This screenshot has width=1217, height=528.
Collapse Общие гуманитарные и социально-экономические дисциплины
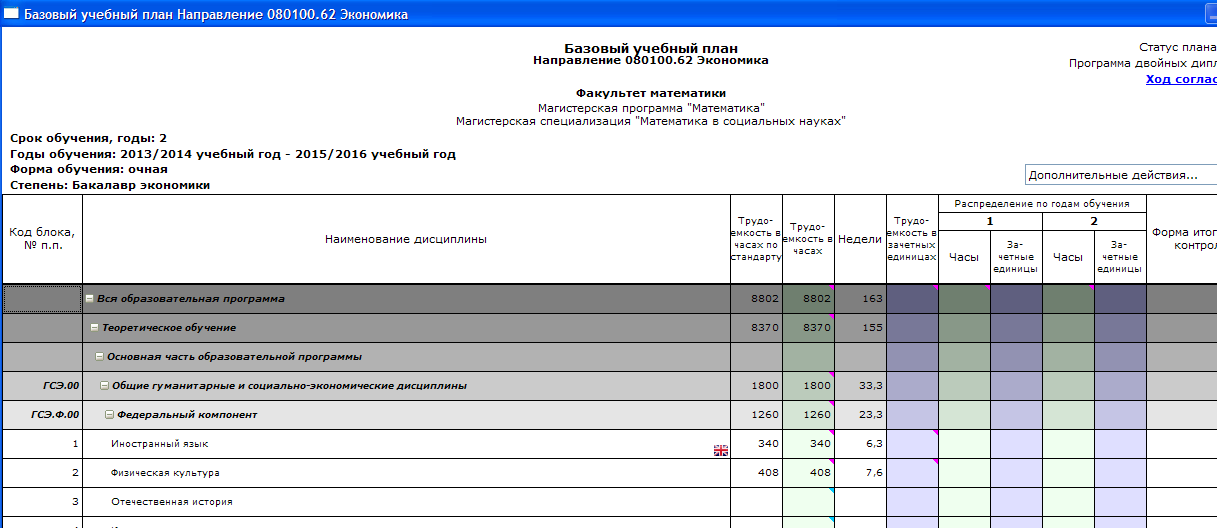coord(104,386)
